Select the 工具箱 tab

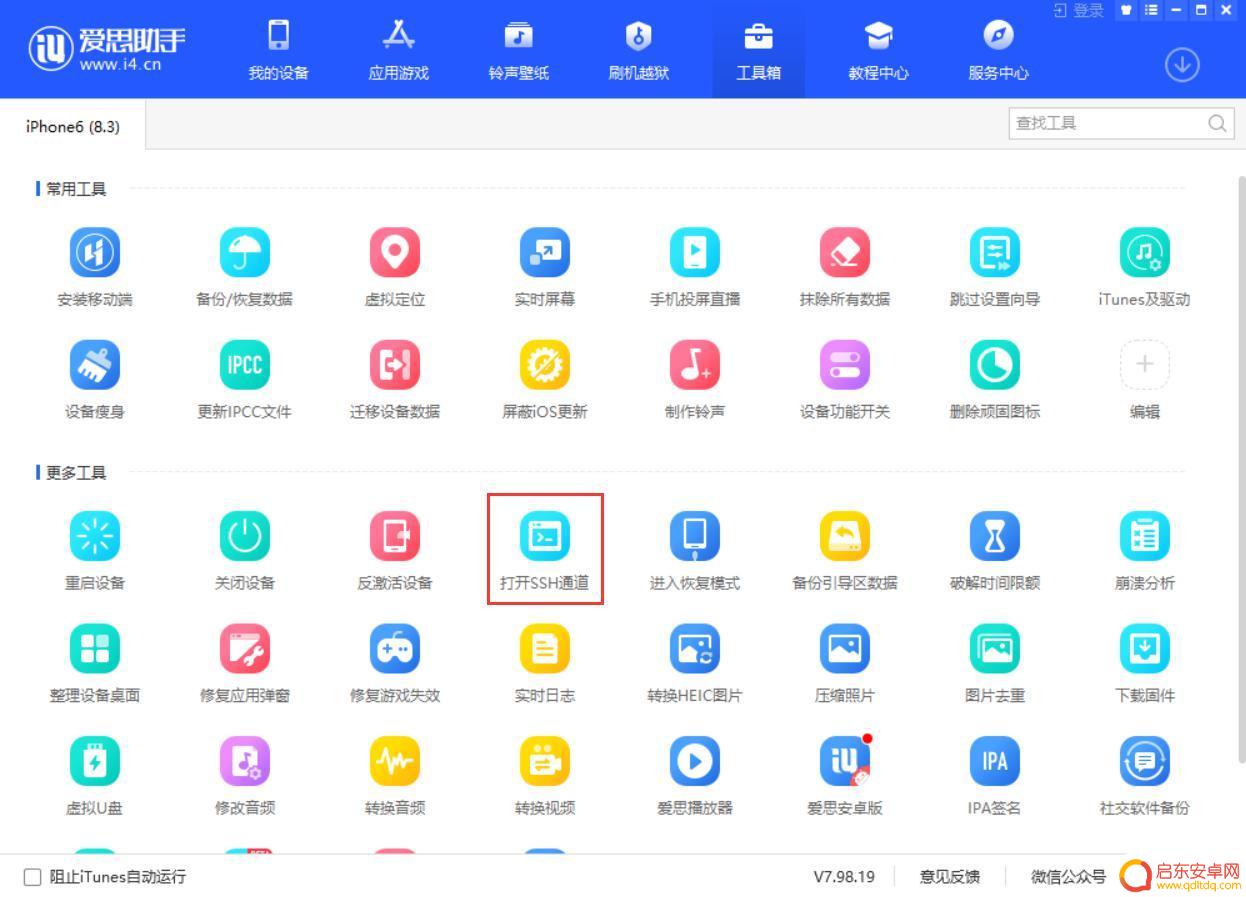(x=759, y=50)
